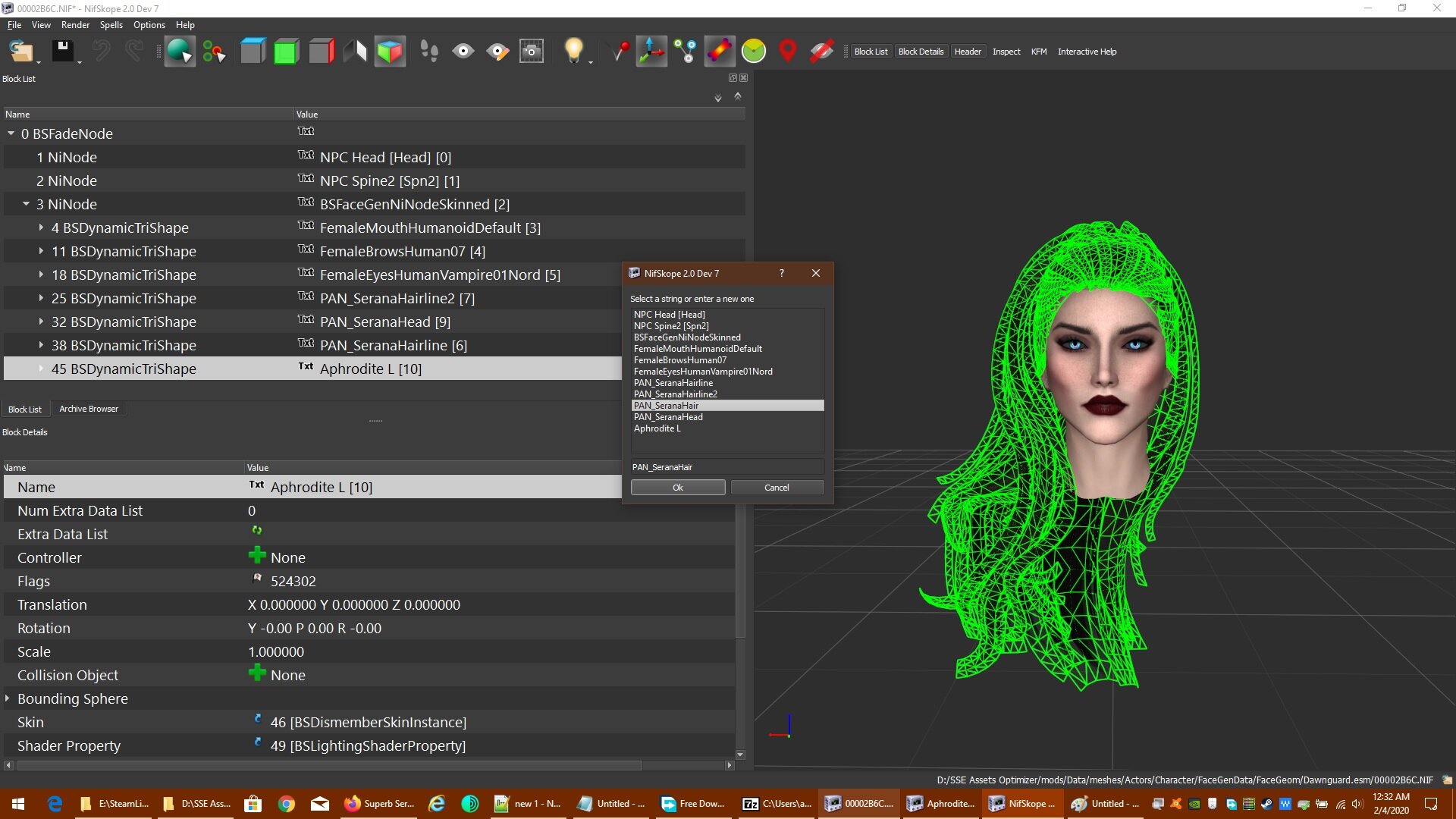Expand 18 BSDynamicTriShape node
Screen dimensions: 1456x819
click(41, 275)
